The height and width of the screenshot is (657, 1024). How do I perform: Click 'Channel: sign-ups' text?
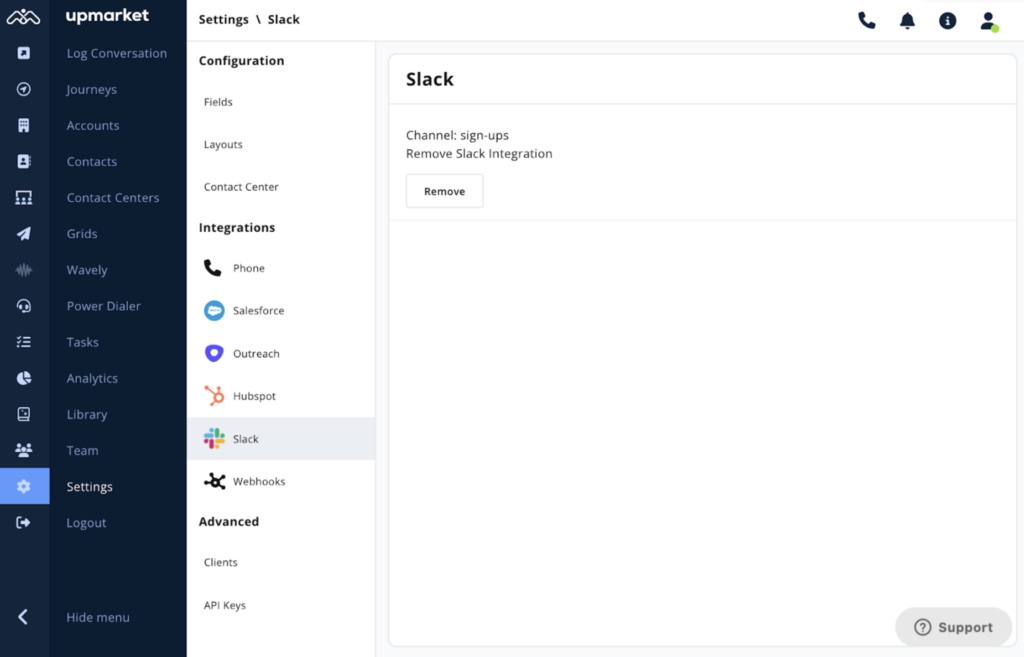457,135
